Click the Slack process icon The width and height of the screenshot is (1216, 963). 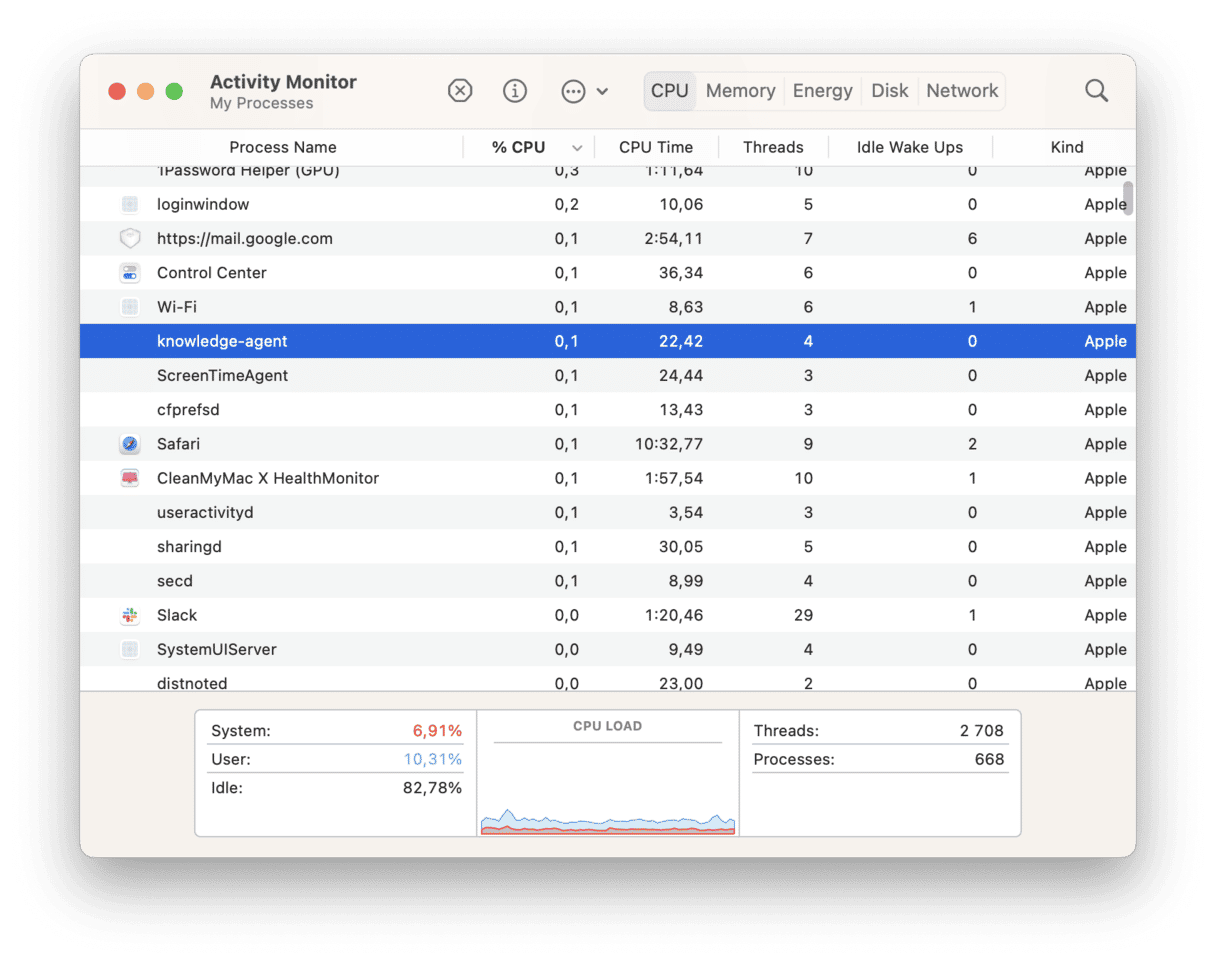tap(129, 615)
